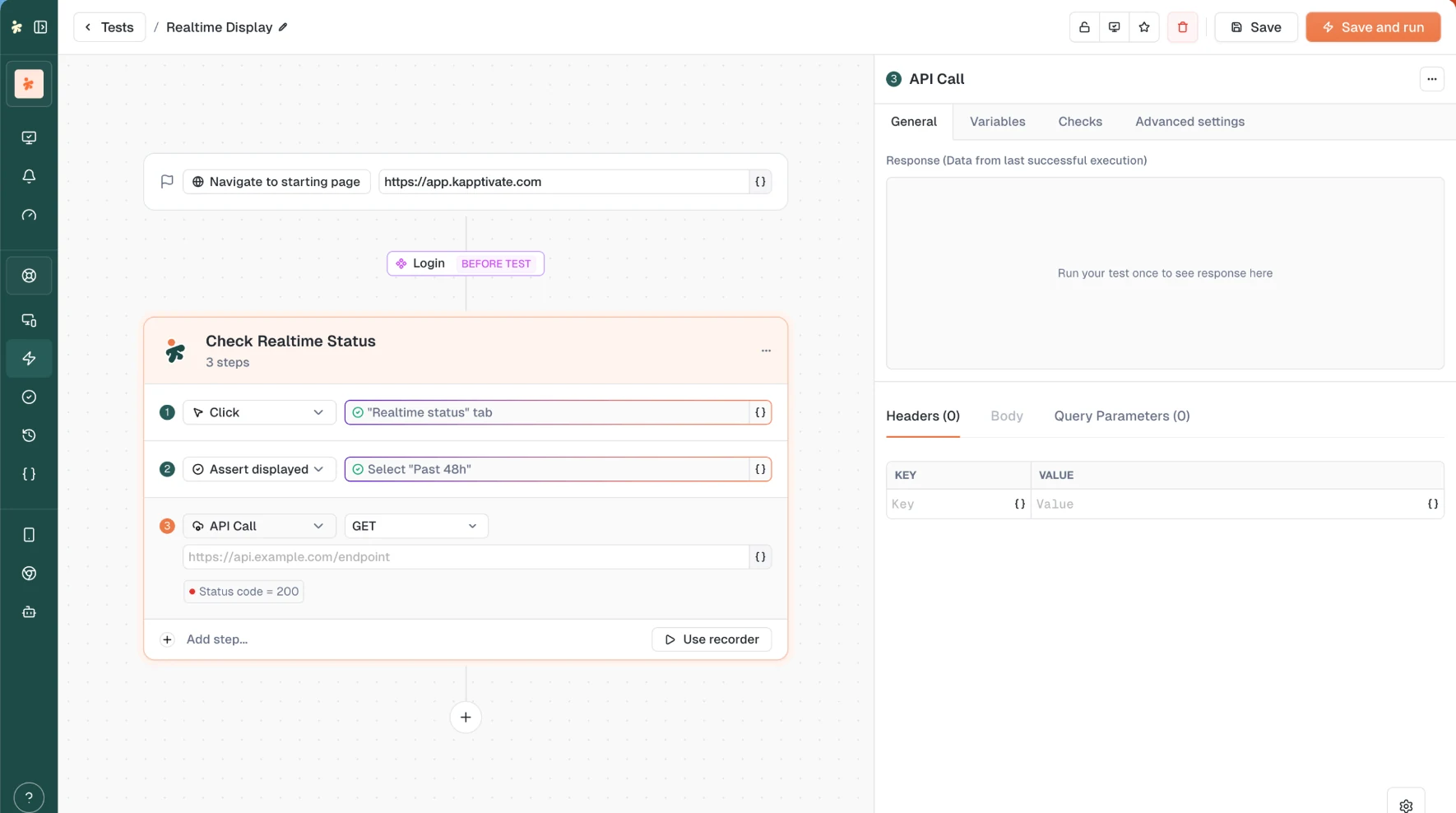Open the API Call panel three-dots menu

(x=1431, y=79)
